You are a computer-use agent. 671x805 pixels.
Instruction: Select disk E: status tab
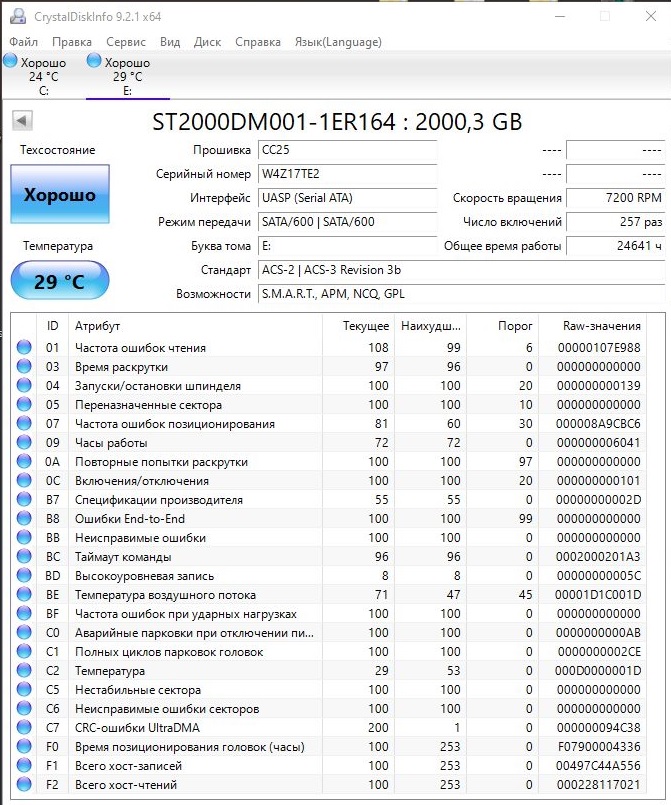tap(127, 76)
